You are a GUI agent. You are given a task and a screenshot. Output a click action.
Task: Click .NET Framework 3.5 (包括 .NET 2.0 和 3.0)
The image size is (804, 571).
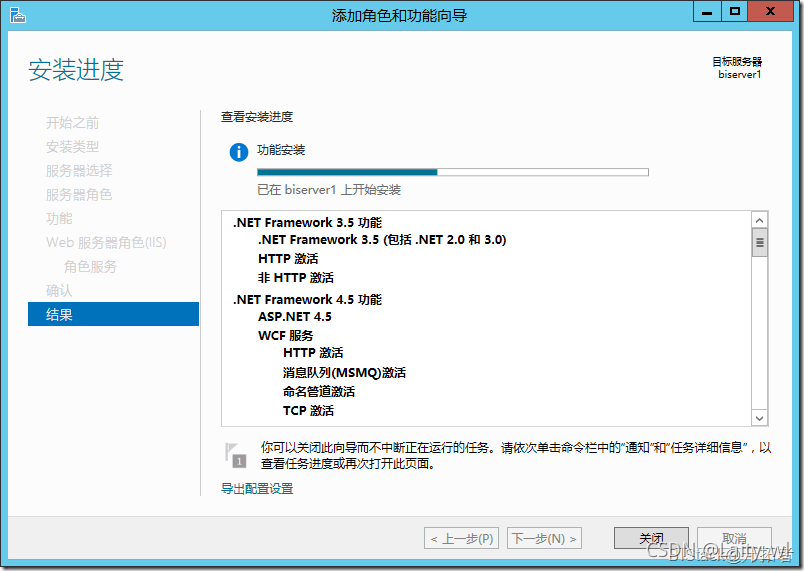[382, 240]
